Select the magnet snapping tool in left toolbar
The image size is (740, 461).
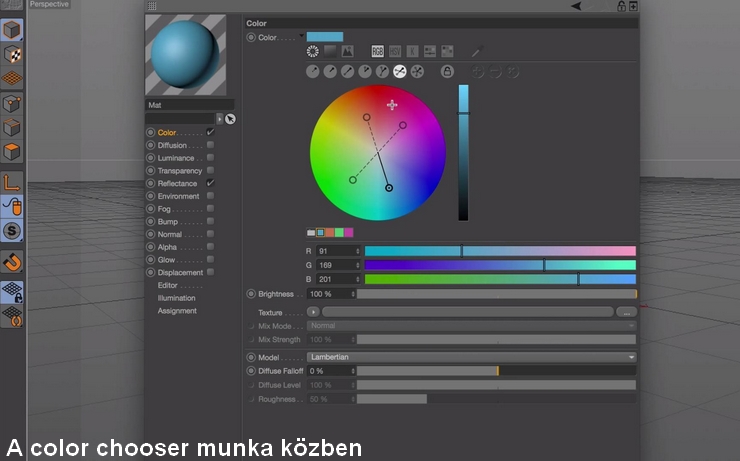(x=12, y=262)
